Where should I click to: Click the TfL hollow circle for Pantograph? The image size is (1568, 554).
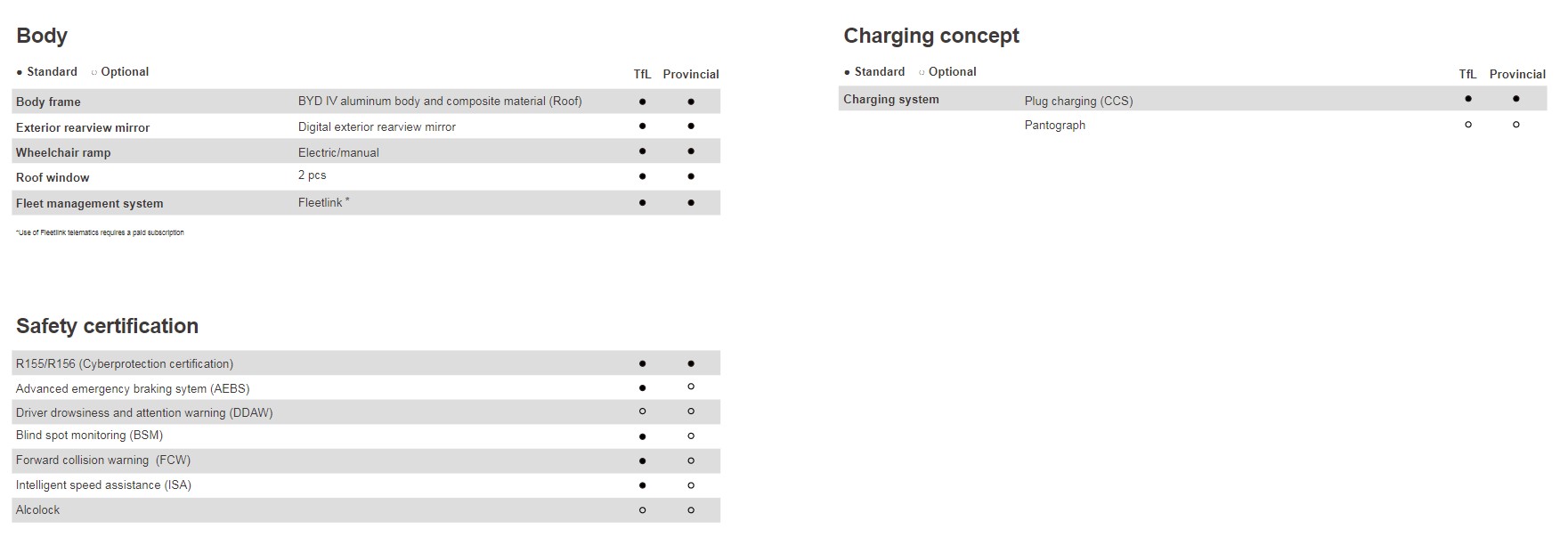click(x=1468, y=125)
